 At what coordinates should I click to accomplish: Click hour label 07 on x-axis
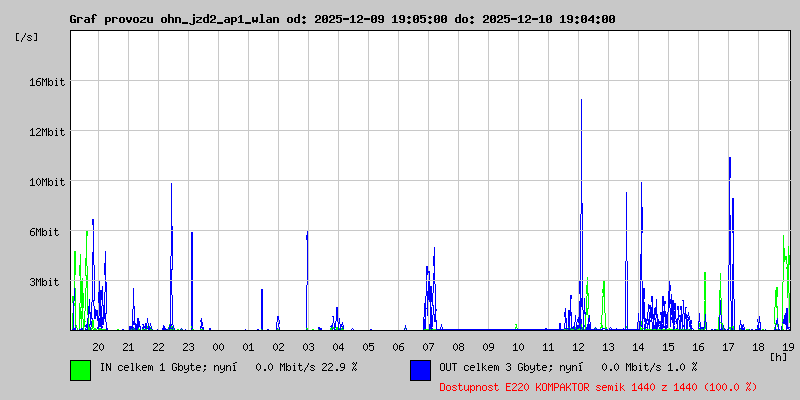(429, 347)
